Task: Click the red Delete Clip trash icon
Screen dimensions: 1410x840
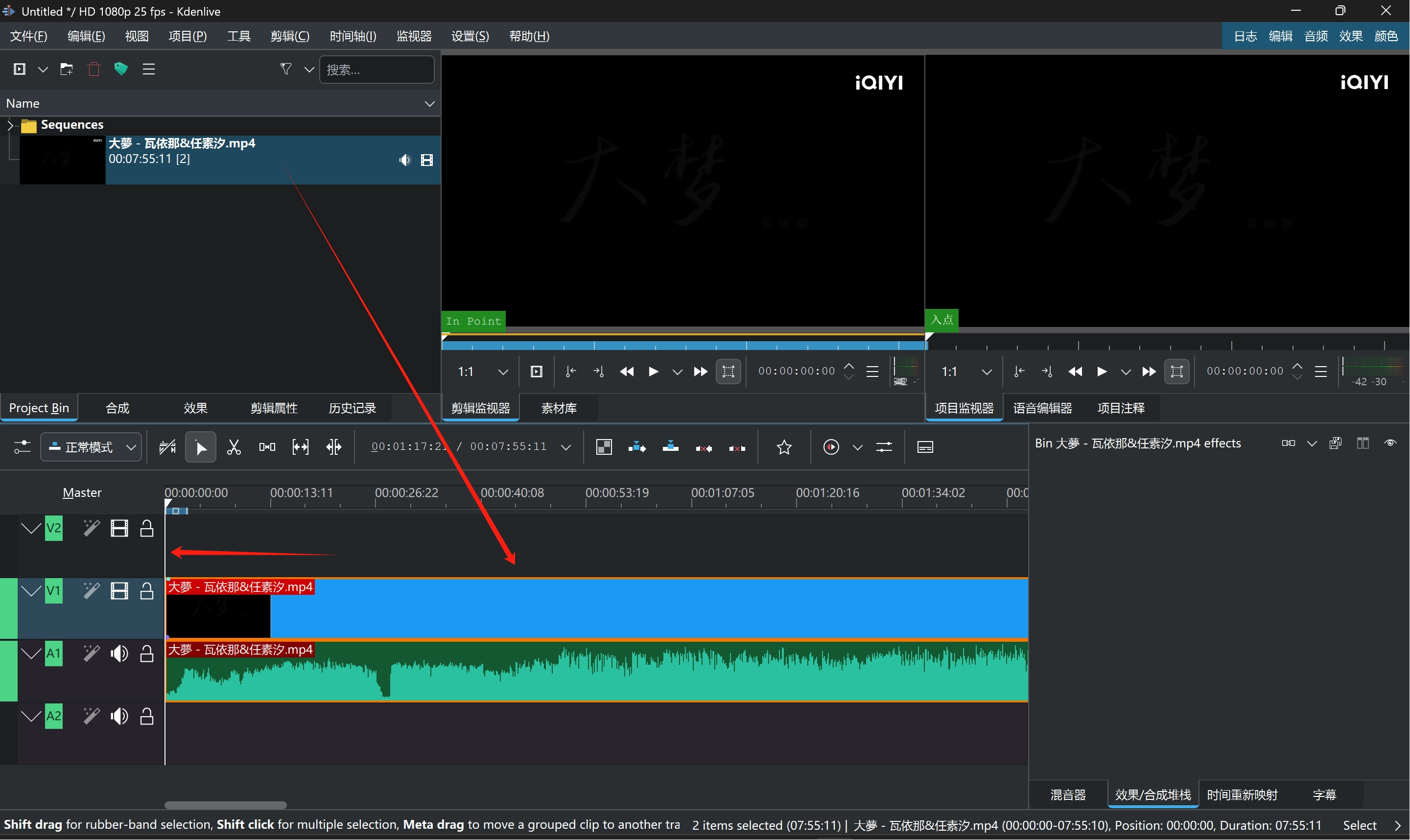Action: (94, 69)
